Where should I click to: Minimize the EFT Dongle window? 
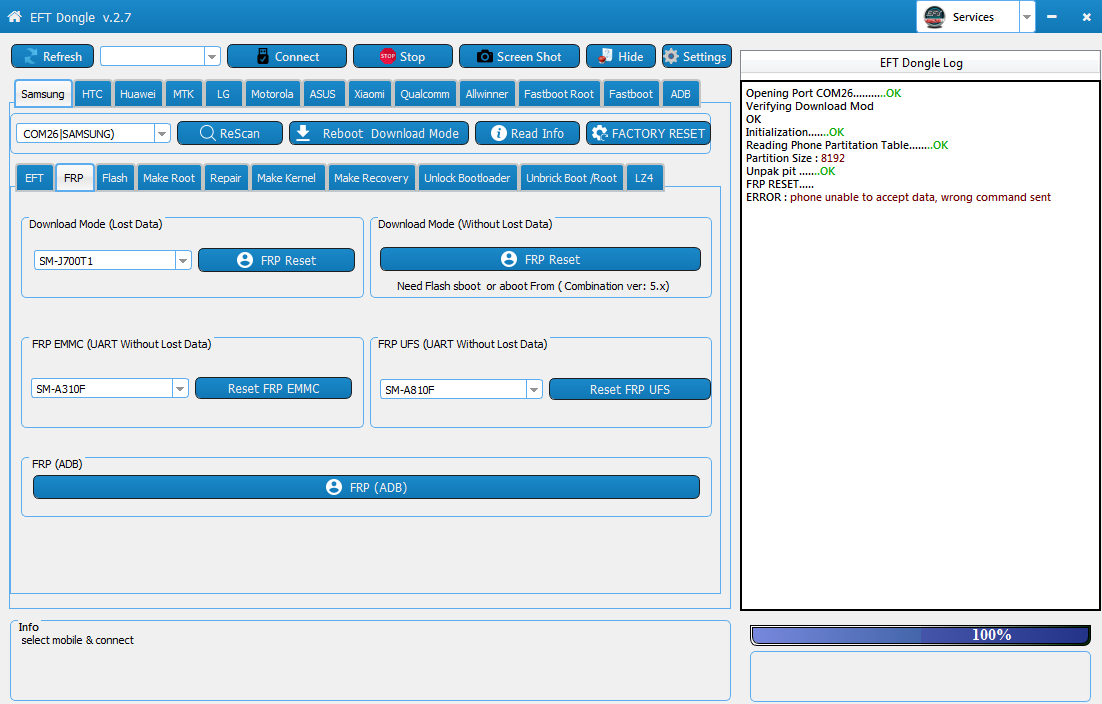point(1051,17)
